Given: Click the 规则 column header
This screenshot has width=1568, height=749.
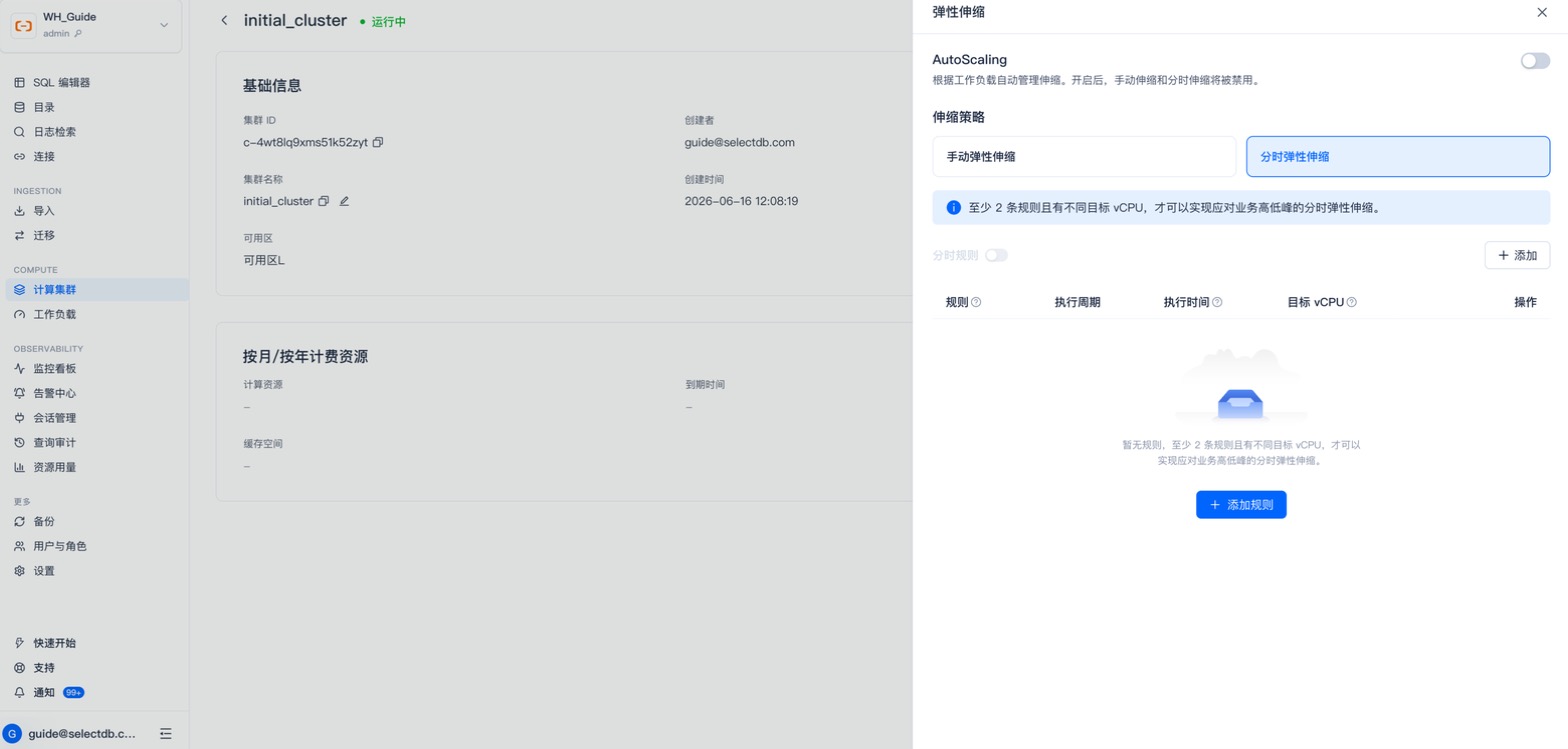Looking at the screenshot, I should pyautogui.click(x=957, y=302).
